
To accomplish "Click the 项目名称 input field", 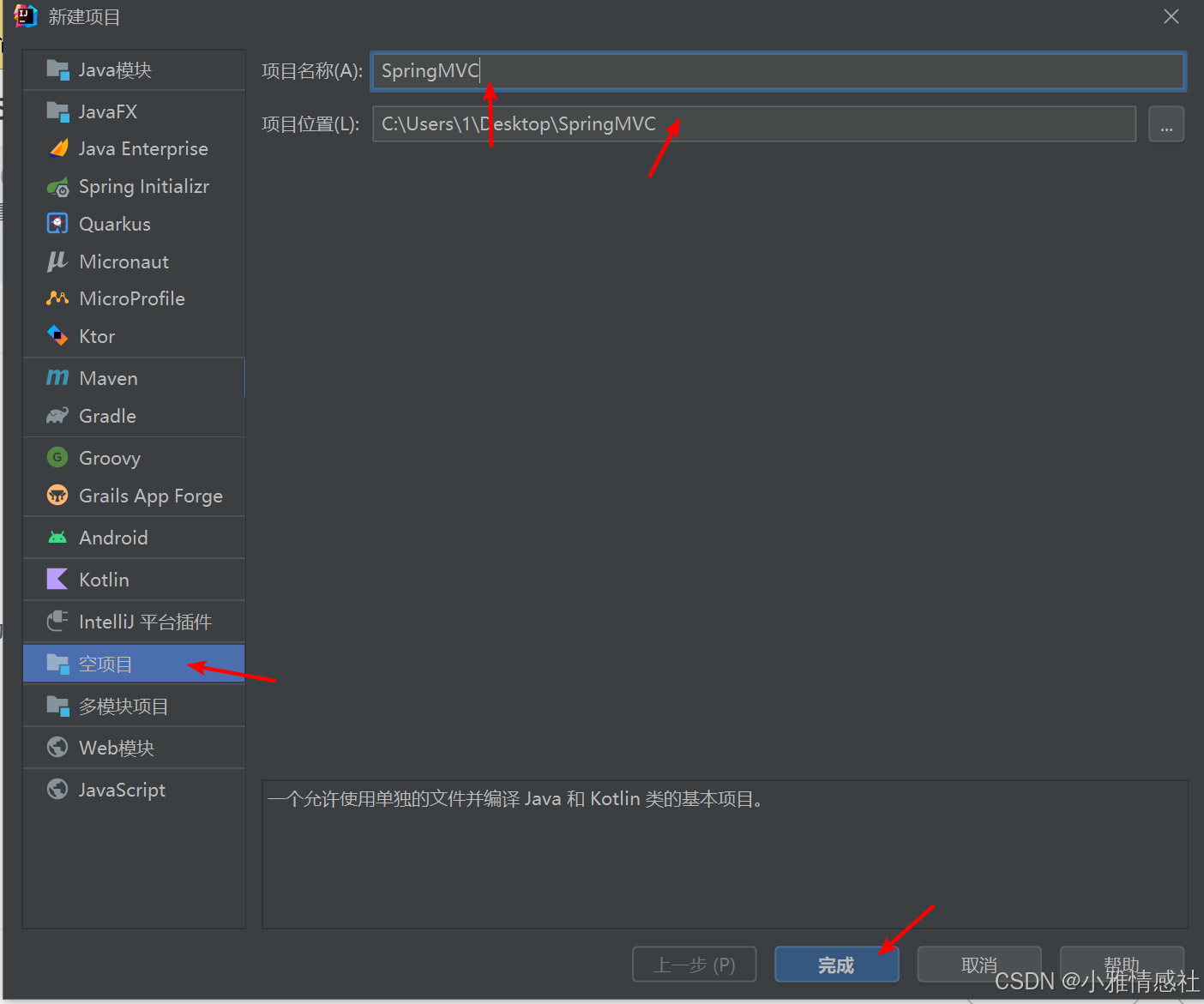I will click(779, 71).
